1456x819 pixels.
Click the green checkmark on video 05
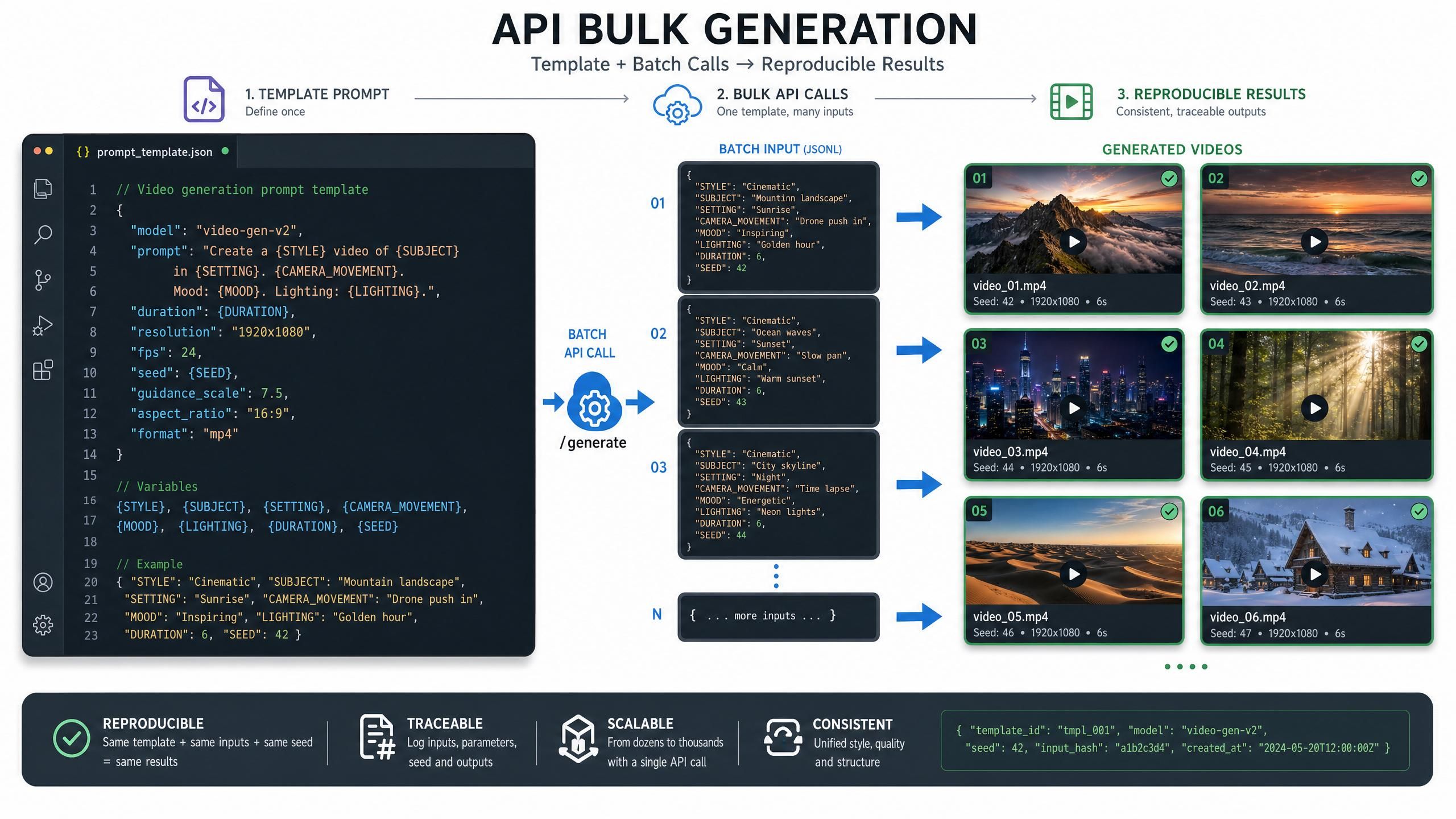tap(1169, 512)
